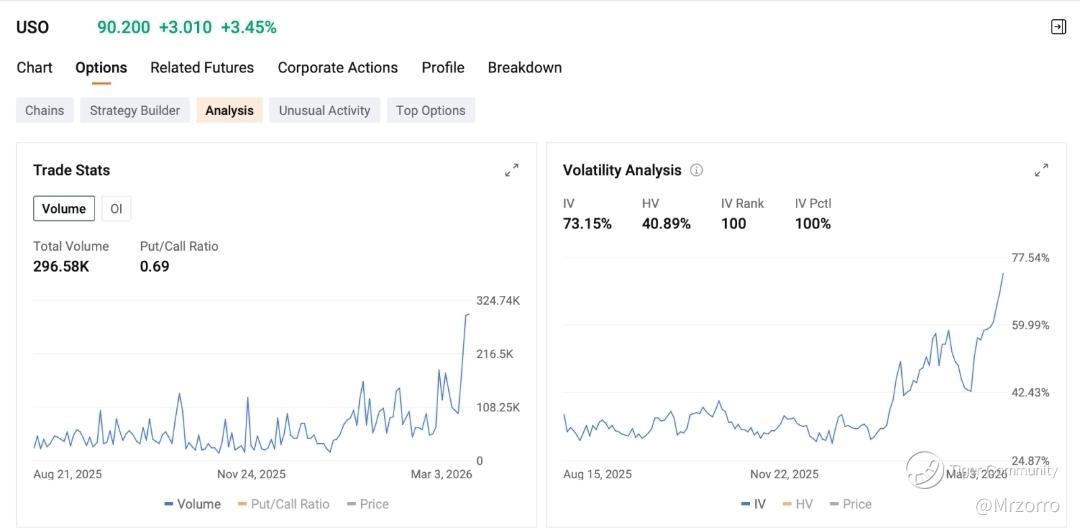Toggle the Price legend in Trade Stats
This screenshot has width=1080, height=530.
click(x=367, y=504)
